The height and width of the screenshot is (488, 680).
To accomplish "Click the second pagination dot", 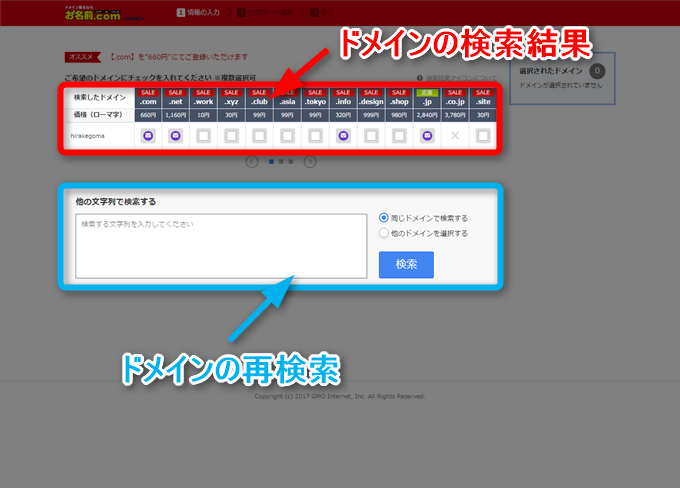I will click(x=281, y=162).
